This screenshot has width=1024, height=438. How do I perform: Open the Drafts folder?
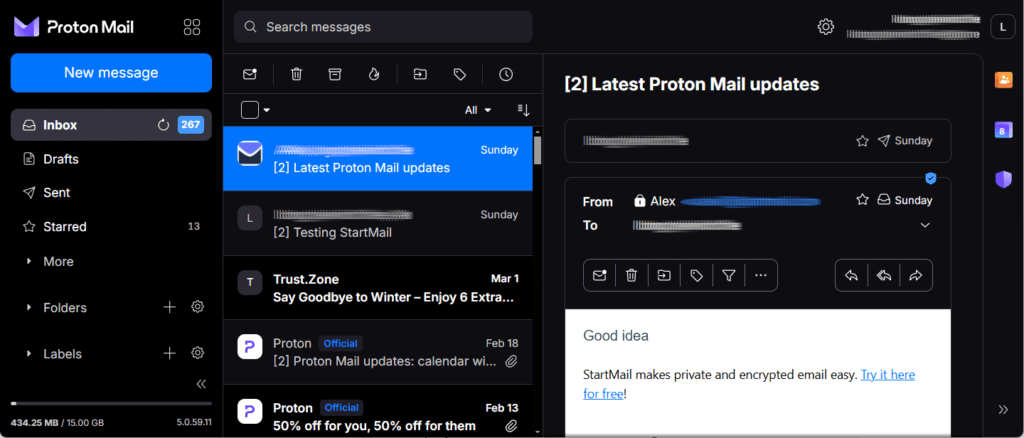[111, 159]
